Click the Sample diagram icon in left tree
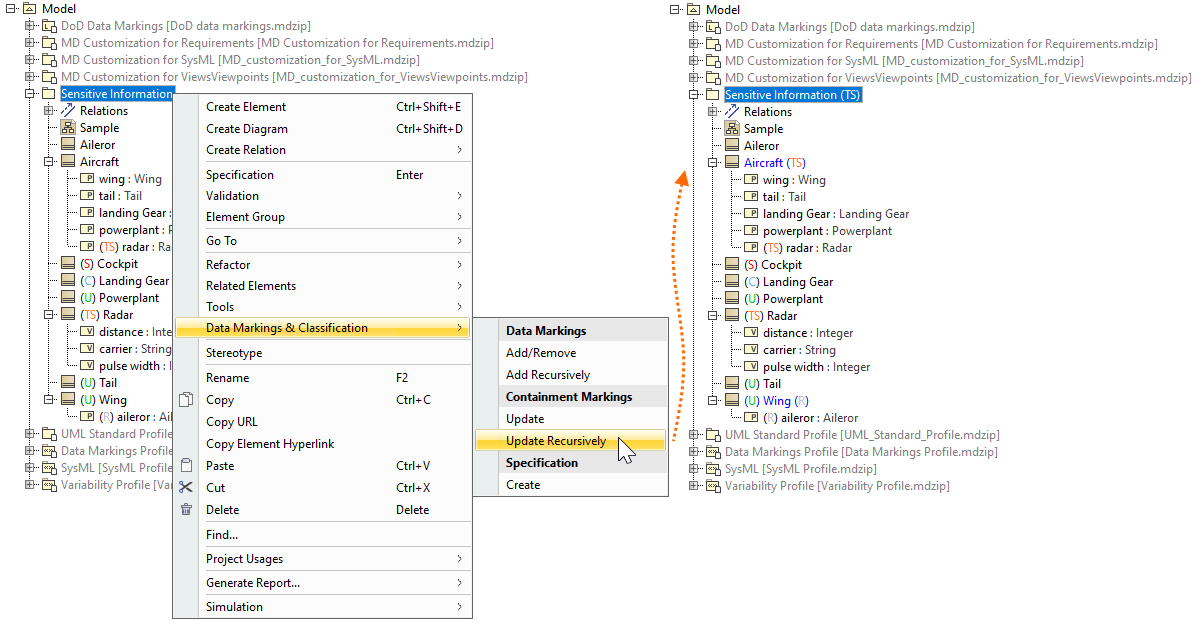The width and height of the screenshot is (1200, 624). pos(68,128)
